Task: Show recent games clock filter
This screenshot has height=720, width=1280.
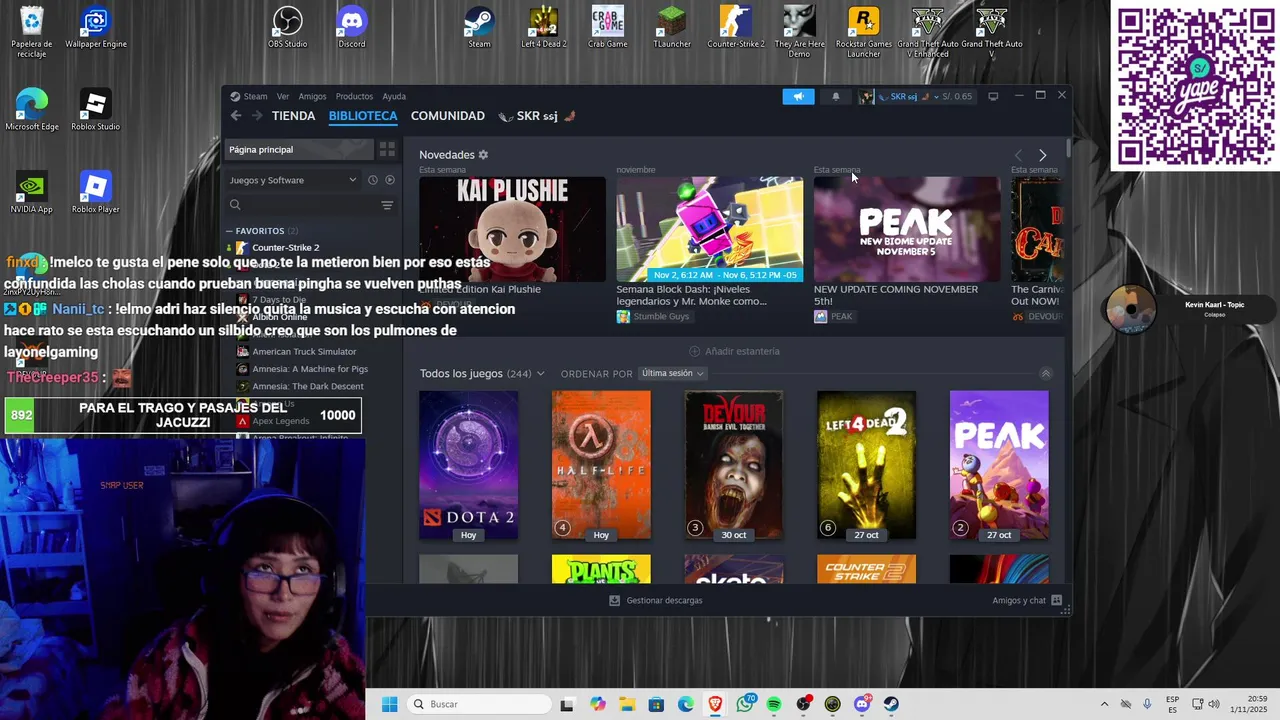Action: pos(372,180)
